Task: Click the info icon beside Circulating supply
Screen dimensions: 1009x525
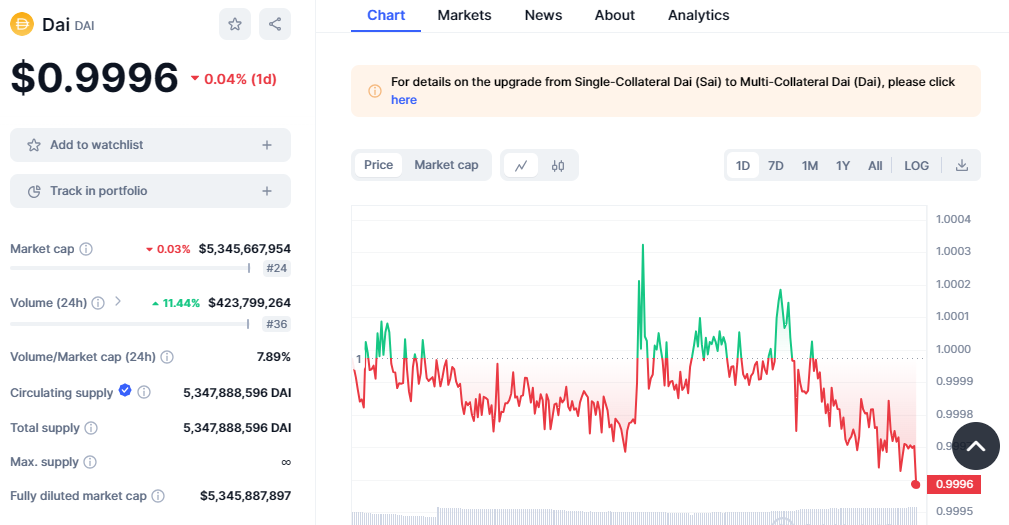Action: (x=144, y=392)
